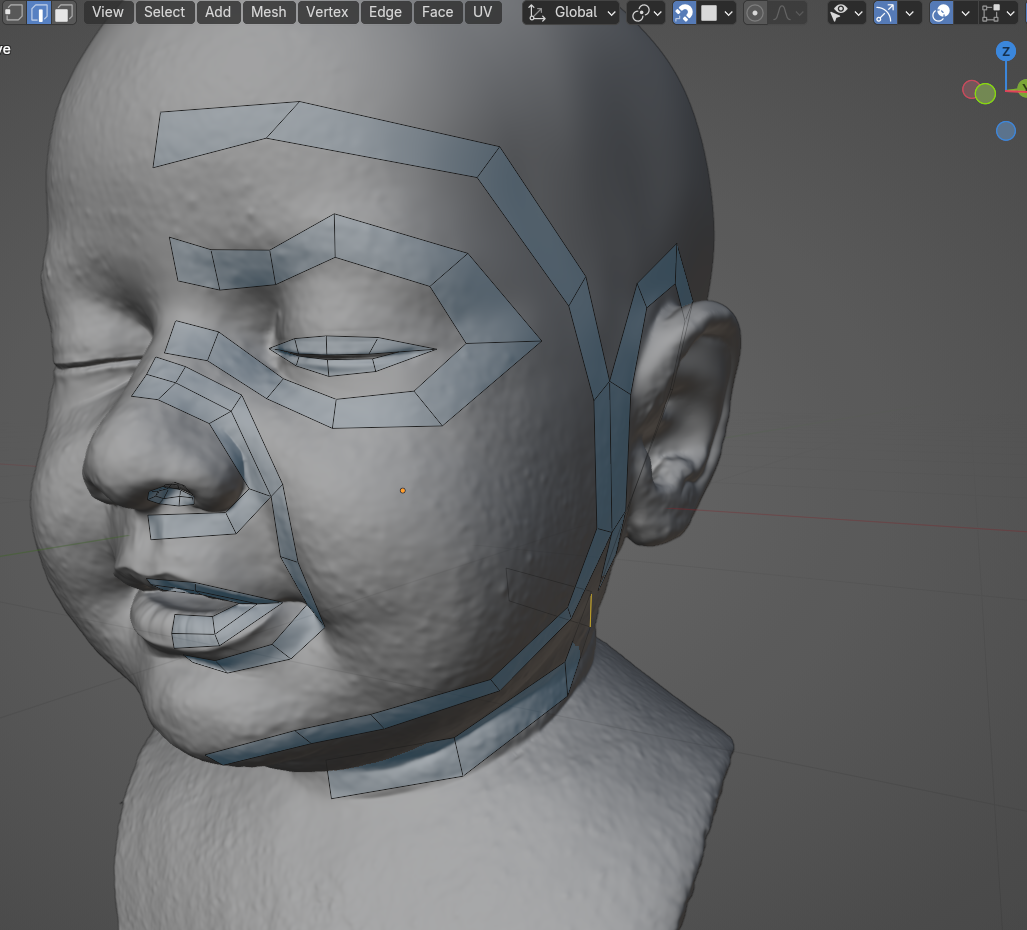
Task: Open the Mesh menu
Action: (x=268, y=13)
